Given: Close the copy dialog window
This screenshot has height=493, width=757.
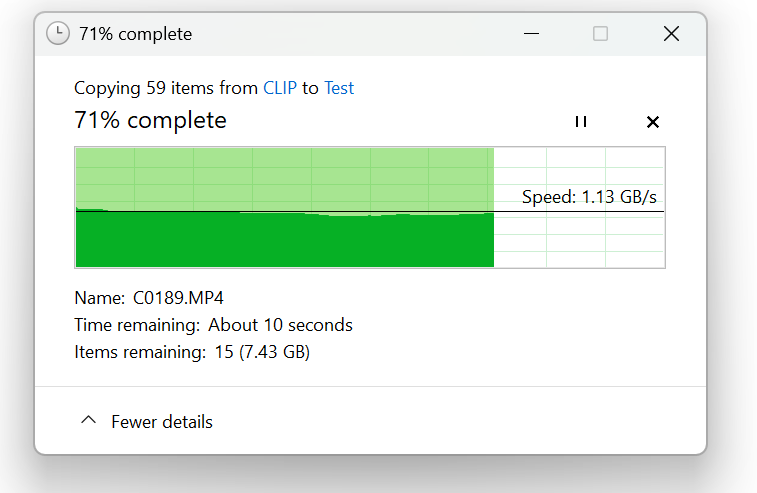Looking at the screenshot, I should coord(671,34).
